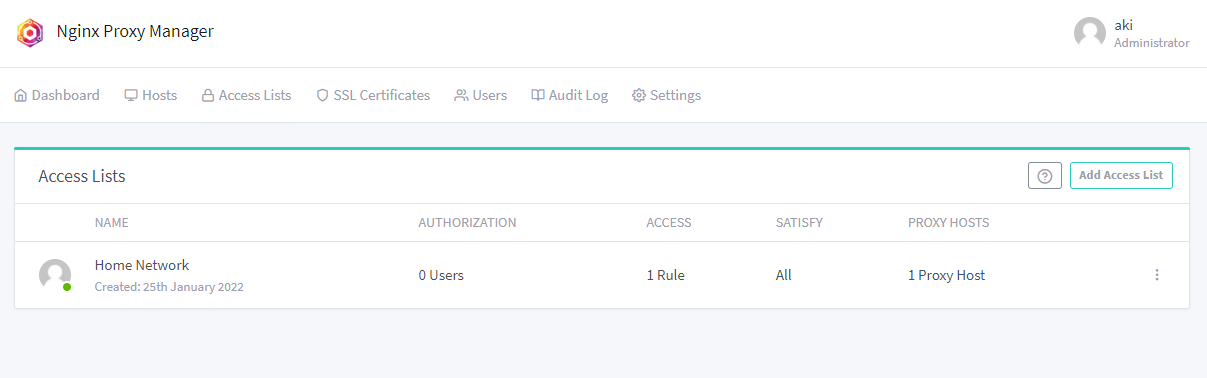Viewport: 1207px width, 378px height.
Task: Open the Home Network row options menu
Action: tap(1157, 275)
